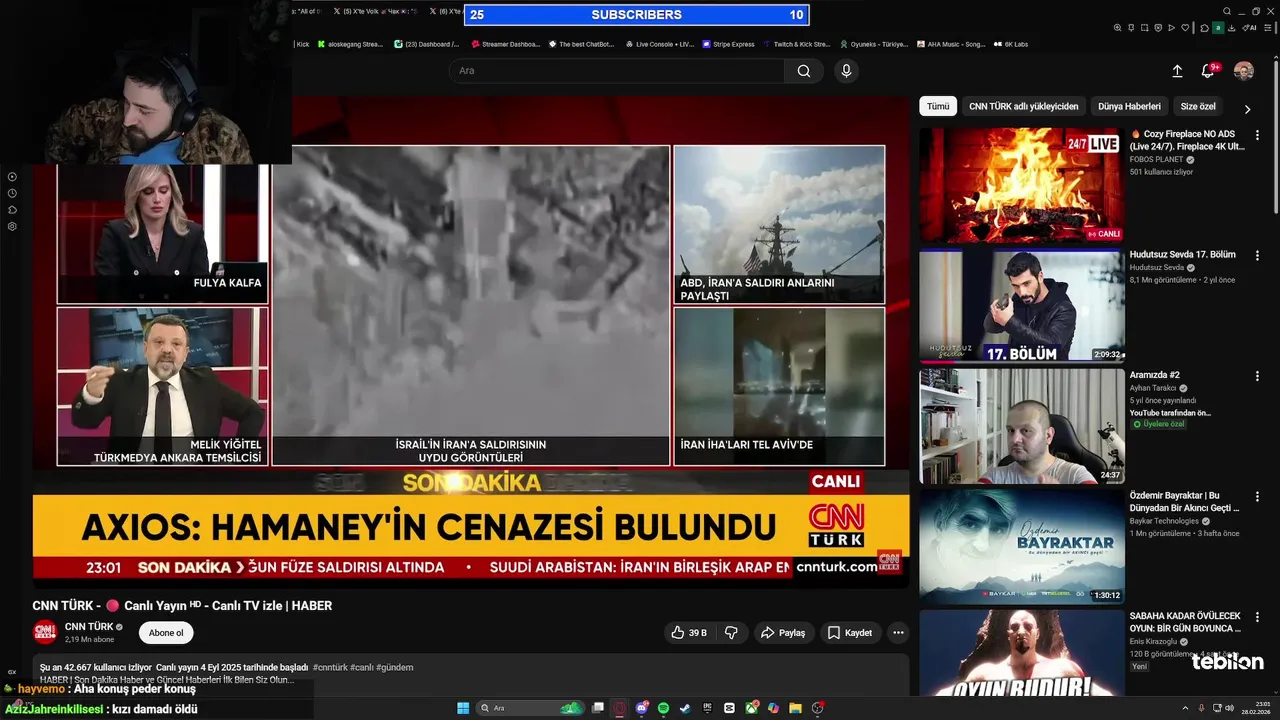Open Spotify from the taskbar
This screenshot has width=1280, height=720.
point(664,708)
